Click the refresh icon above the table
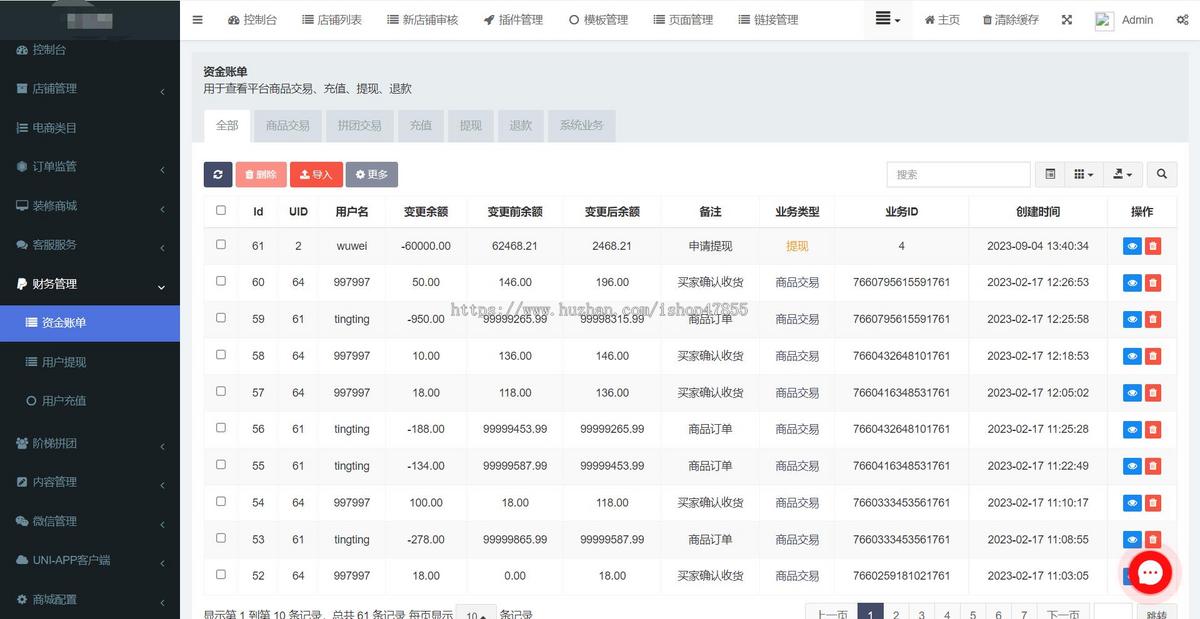1200x619 pixels. (218, 174)
